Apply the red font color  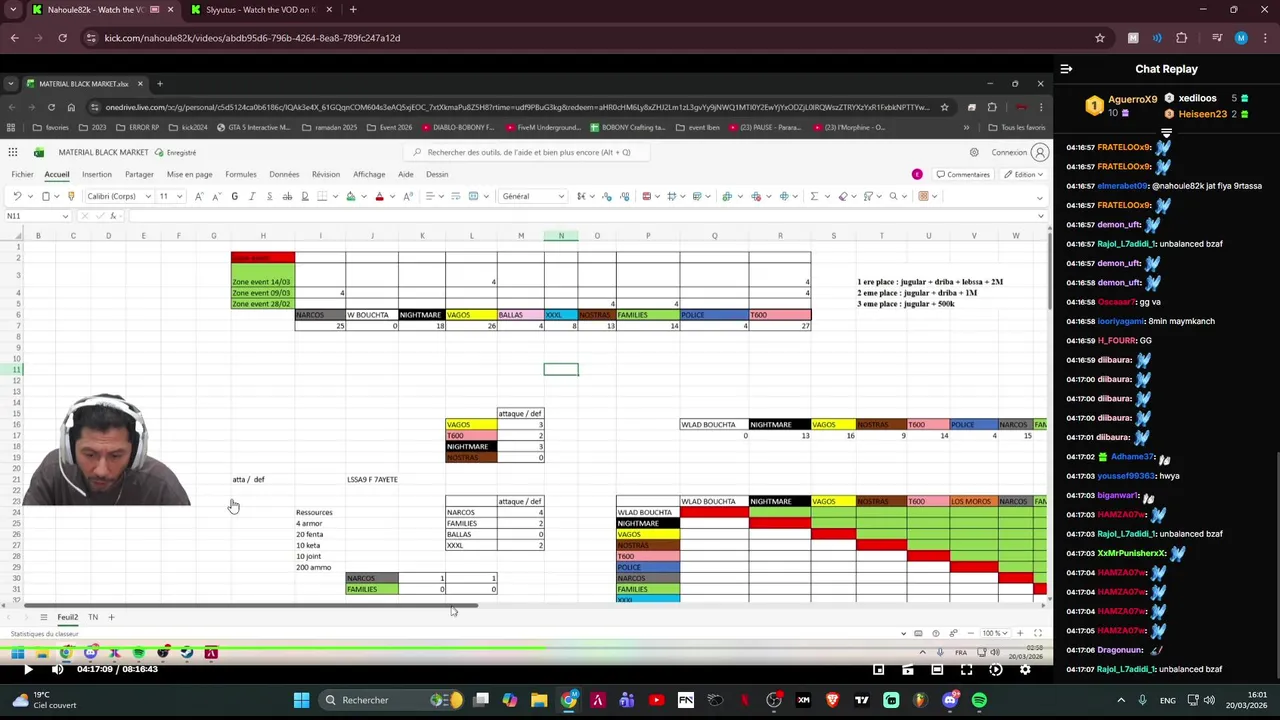[379, 196]
